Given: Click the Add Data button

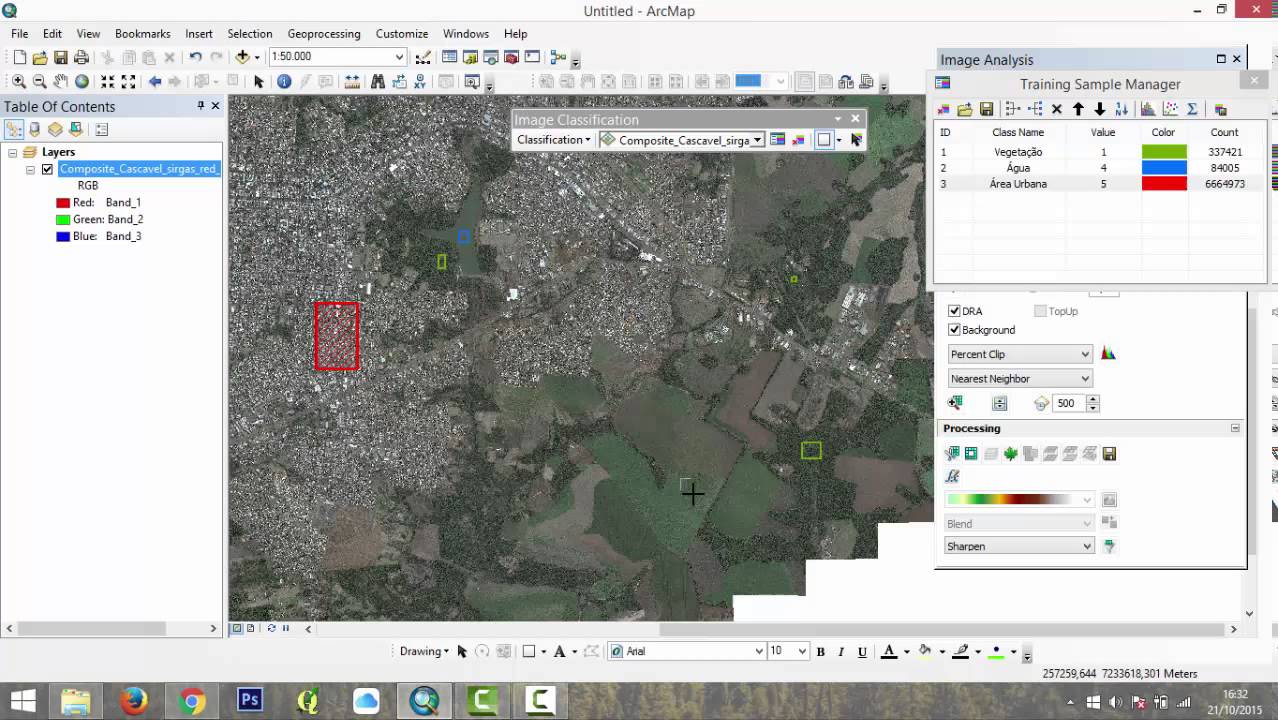Looking at the screenshot, I should [x=243, y=57].
